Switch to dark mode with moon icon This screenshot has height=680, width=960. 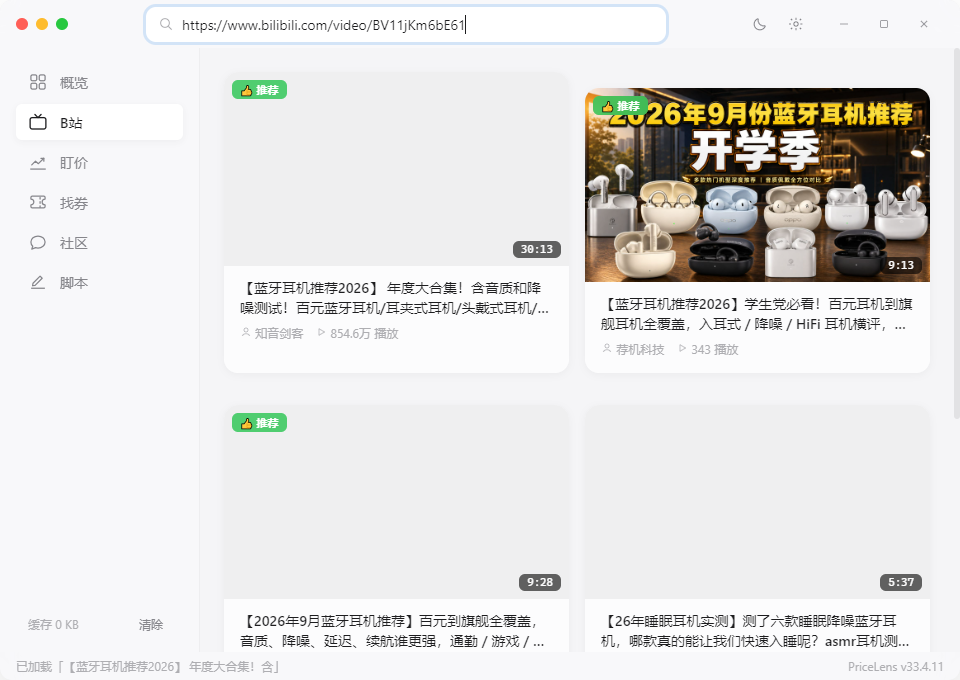tap(759, 24)
